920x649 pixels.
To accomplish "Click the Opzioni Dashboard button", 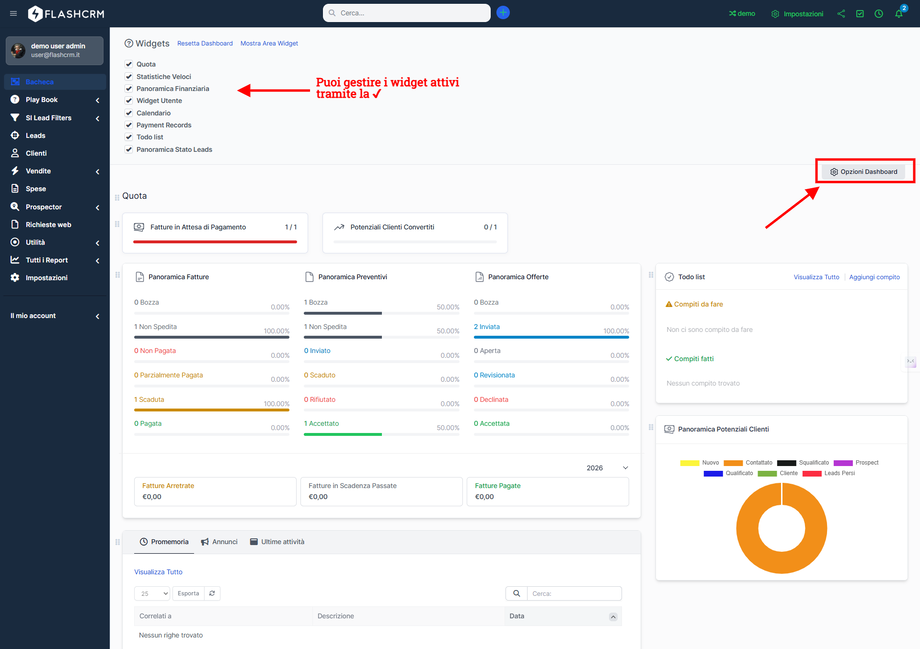I will 864,172.
